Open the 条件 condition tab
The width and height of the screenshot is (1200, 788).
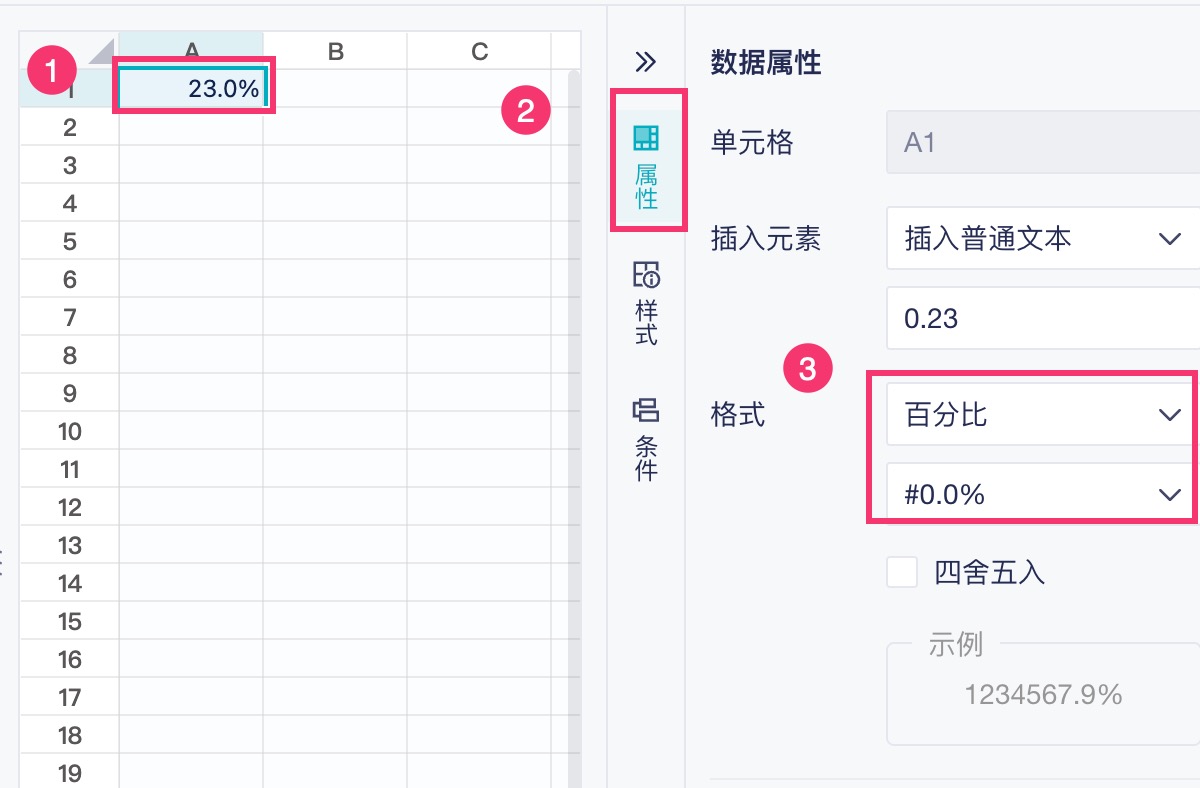click(647, 440)
